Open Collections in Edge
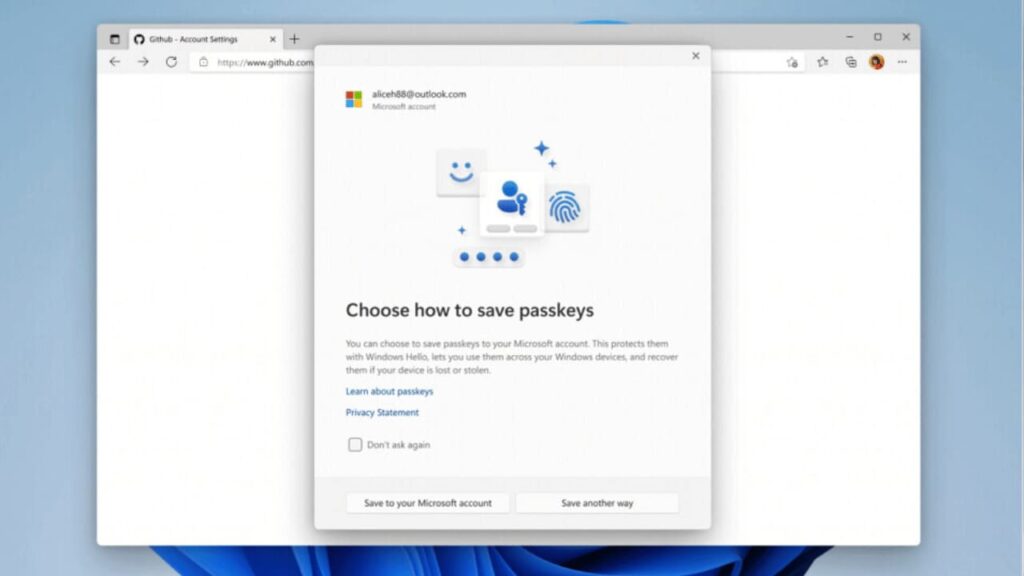The image size is (1024, 576). tap(850, 61)
